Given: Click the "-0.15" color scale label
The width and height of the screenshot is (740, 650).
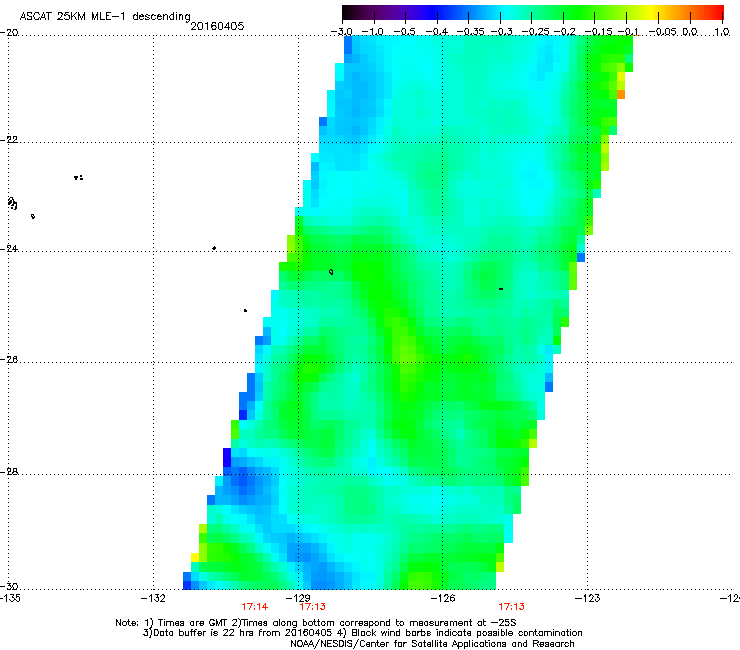Looking at the screenshot, I should pos(598,32).
